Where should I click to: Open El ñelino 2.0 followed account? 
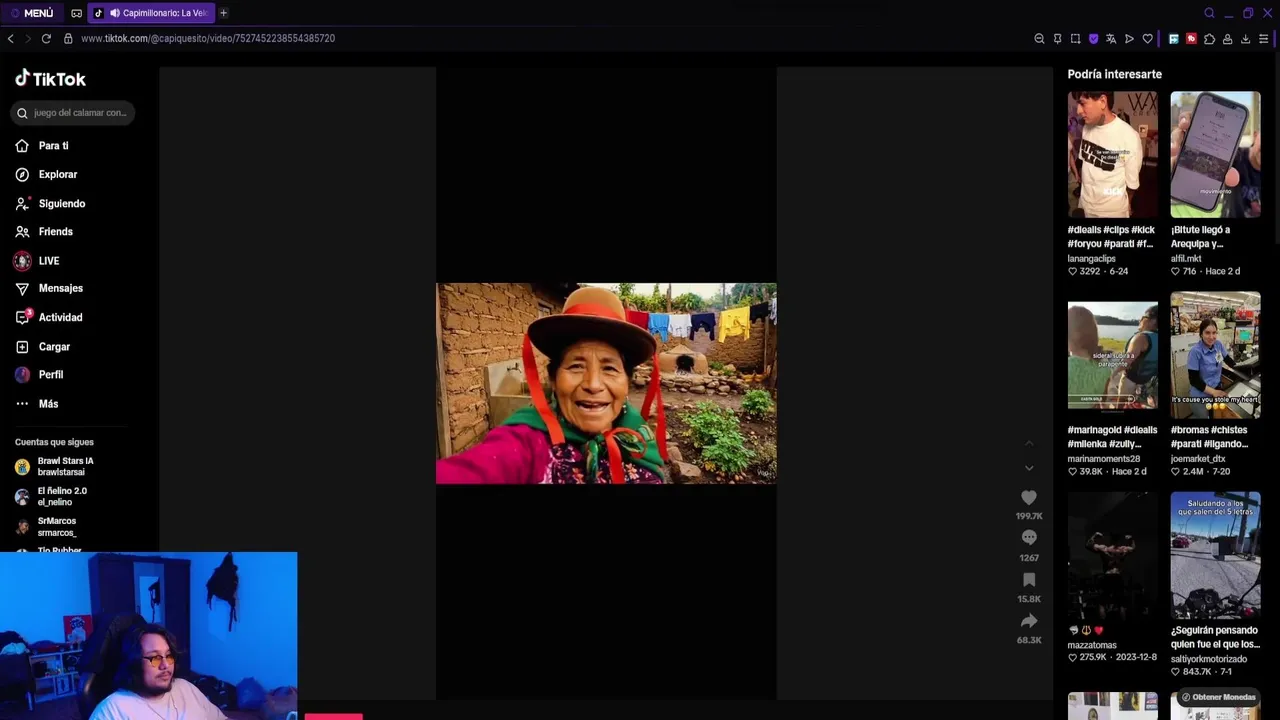[51, 497]
